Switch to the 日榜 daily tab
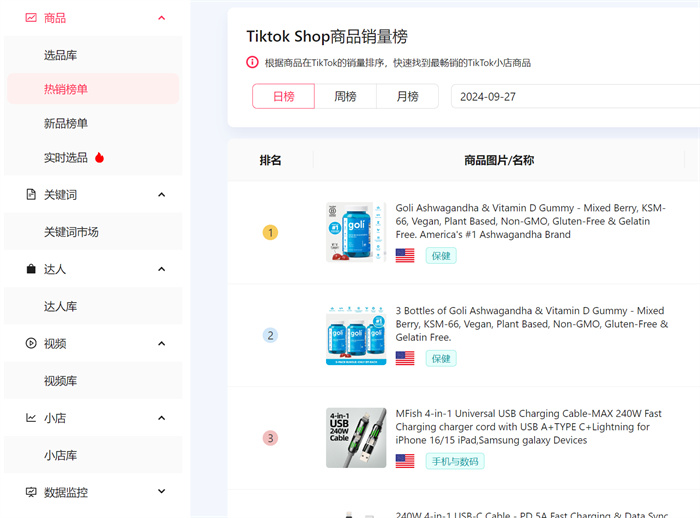Screen dimensions: 700x518 pos(283,96)
